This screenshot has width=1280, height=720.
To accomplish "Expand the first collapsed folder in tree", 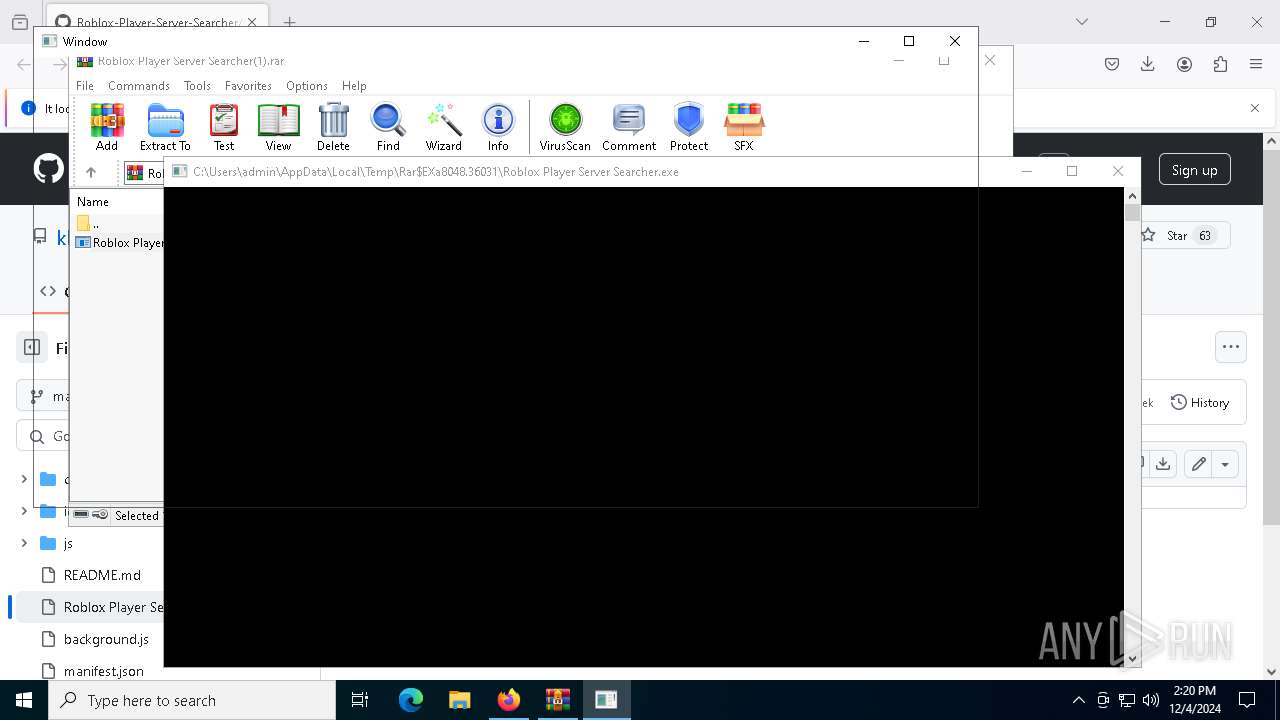I will coord(24,479).
